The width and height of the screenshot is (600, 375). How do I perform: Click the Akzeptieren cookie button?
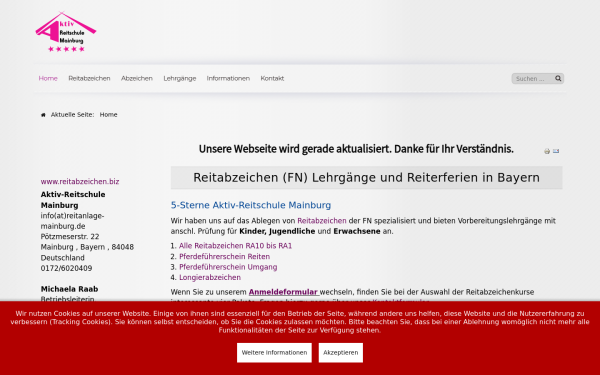coord(341,352)
